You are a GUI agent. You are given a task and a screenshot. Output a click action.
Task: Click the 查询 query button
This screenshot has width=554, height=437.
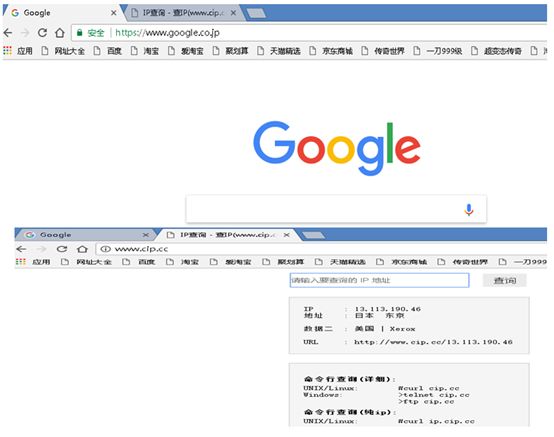pos(505,280)
